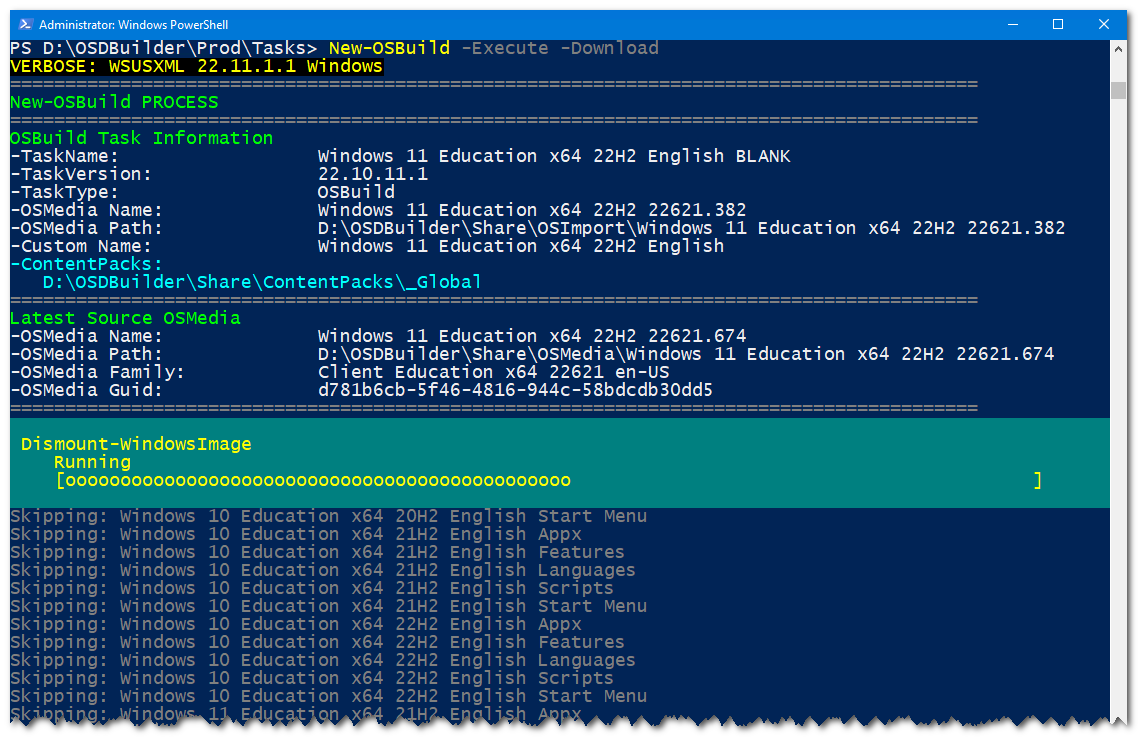Click the PowerShell icon in title bar
The image size is (1138, 743).
25,24
